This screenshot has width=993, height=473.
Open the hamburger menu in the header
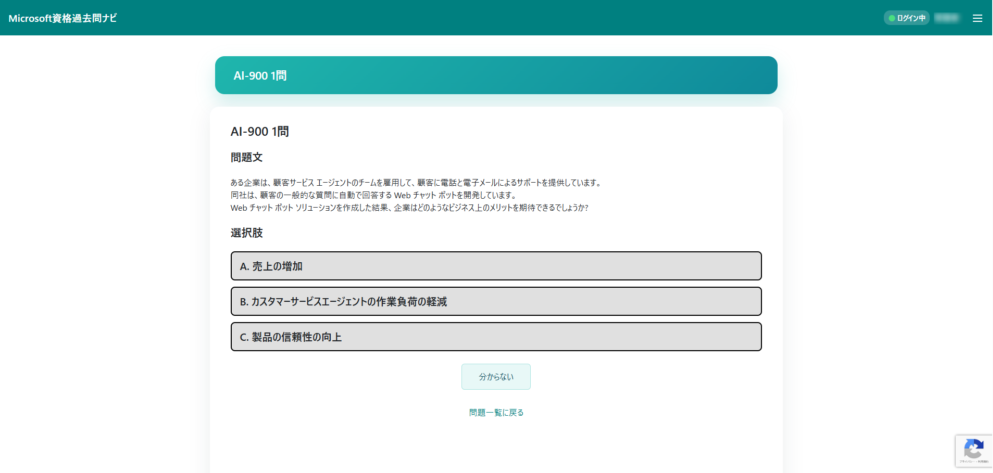pyautogui.click(x=977, y=18)
